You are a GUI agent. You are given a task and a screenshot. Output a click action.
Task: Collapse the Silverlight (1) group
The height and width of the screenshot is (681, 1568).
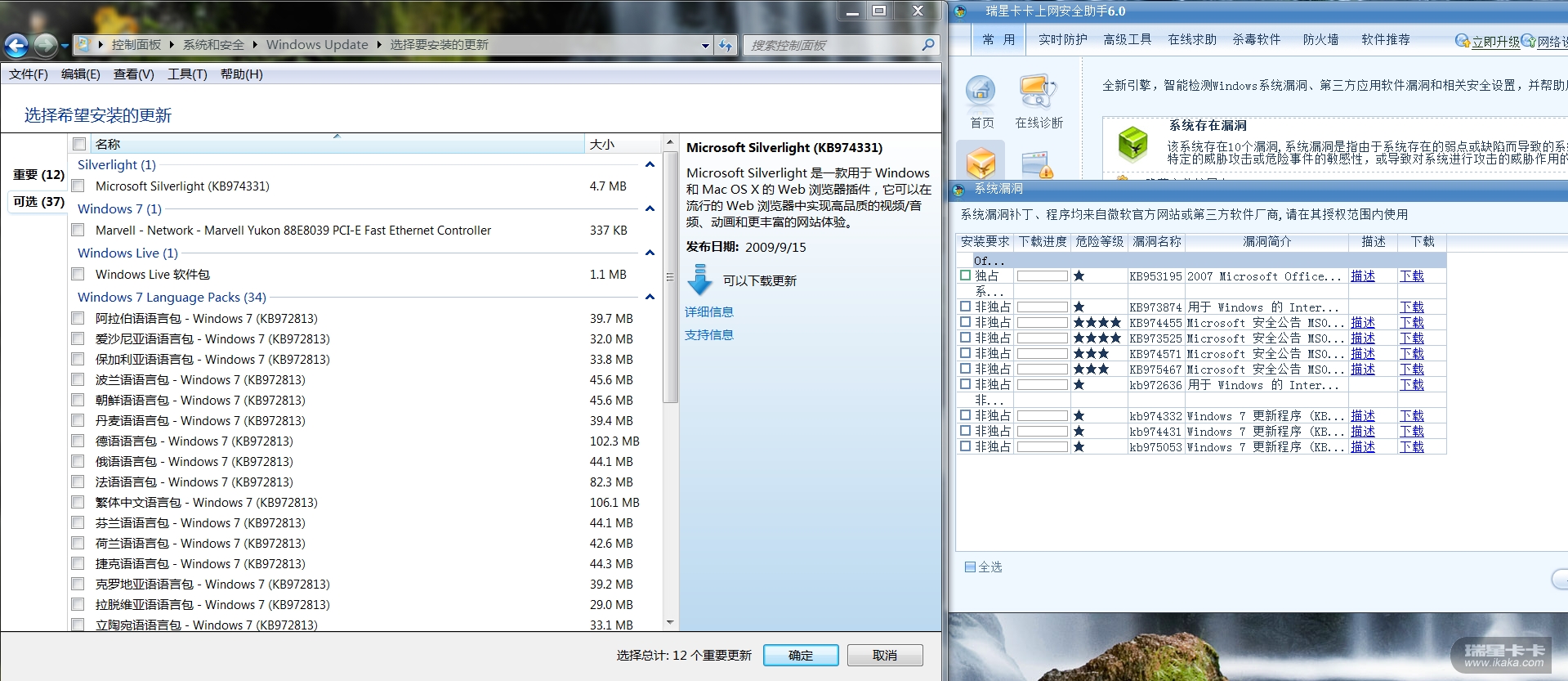coord(650,165)
